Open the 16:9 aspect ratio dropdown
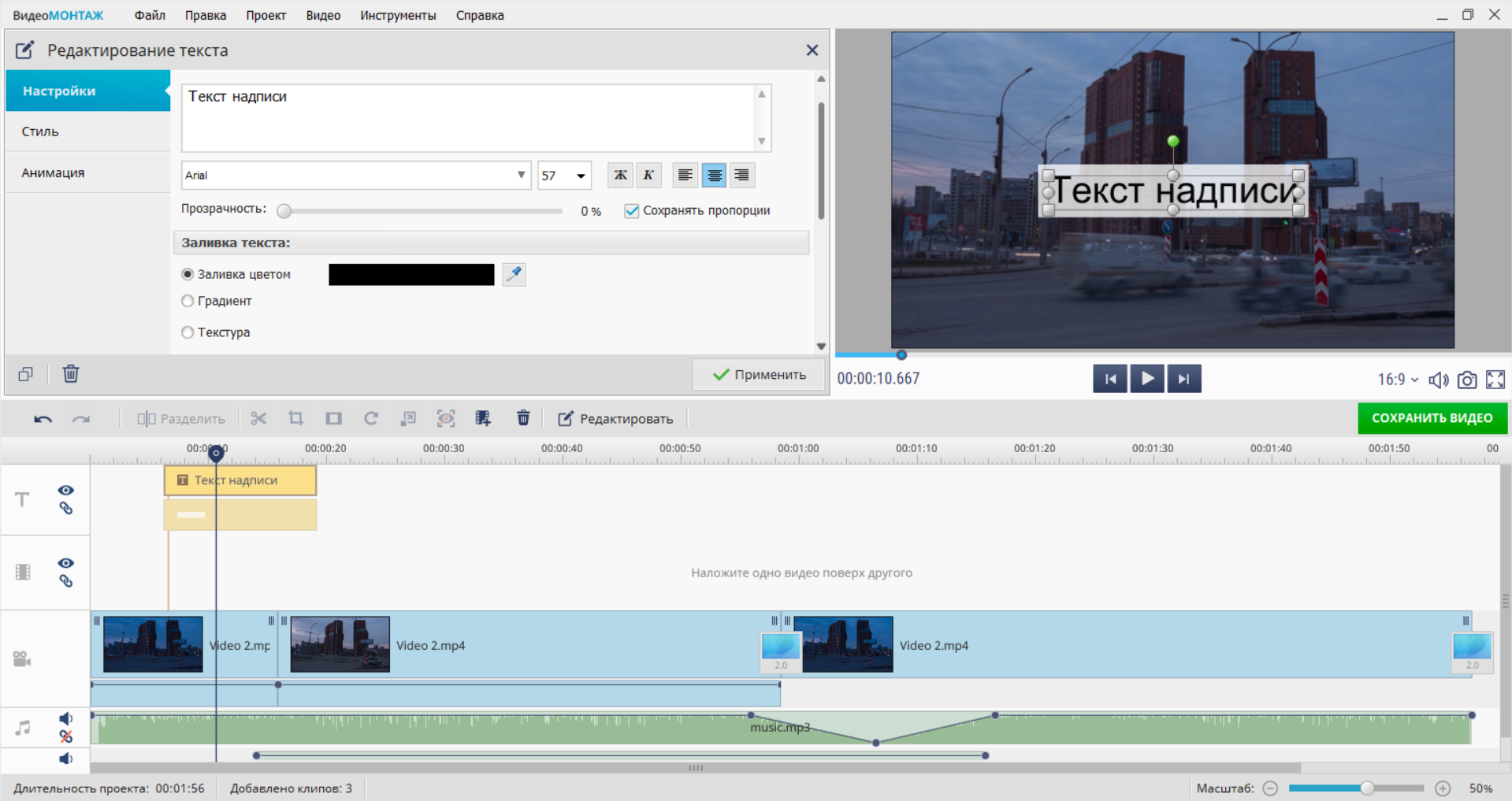This screenshot has height=801, width=1512. pos(1398,380)
